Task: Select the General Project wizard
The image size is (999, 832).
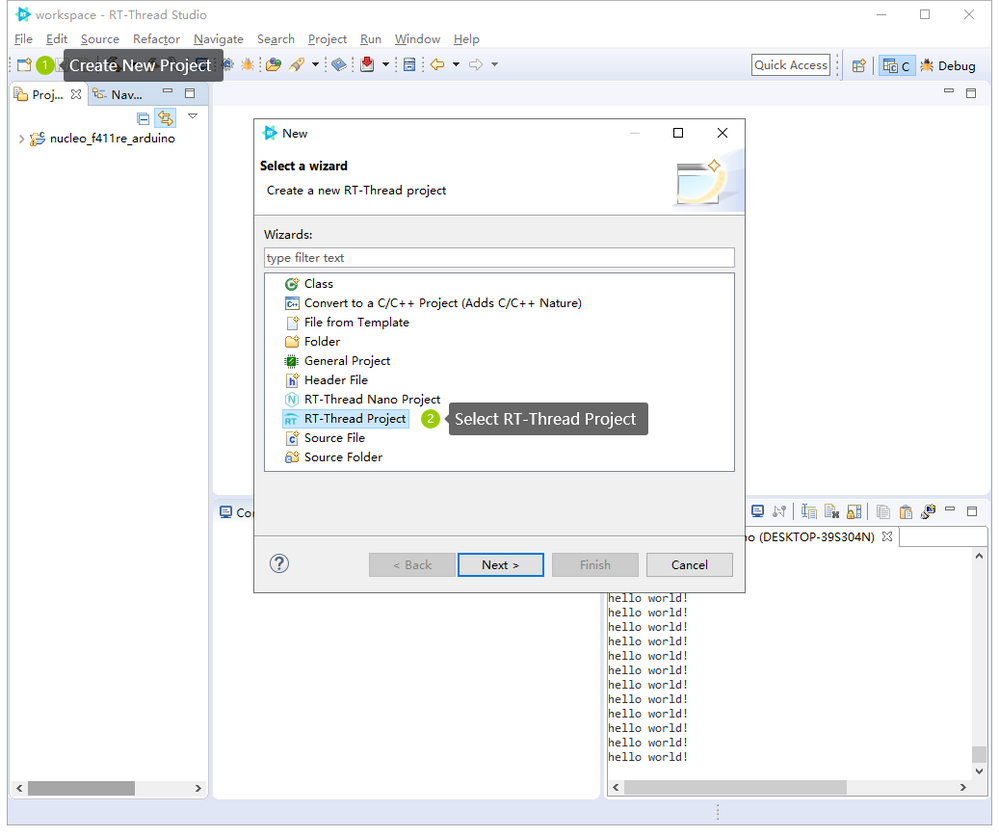Action: point(337,361)
